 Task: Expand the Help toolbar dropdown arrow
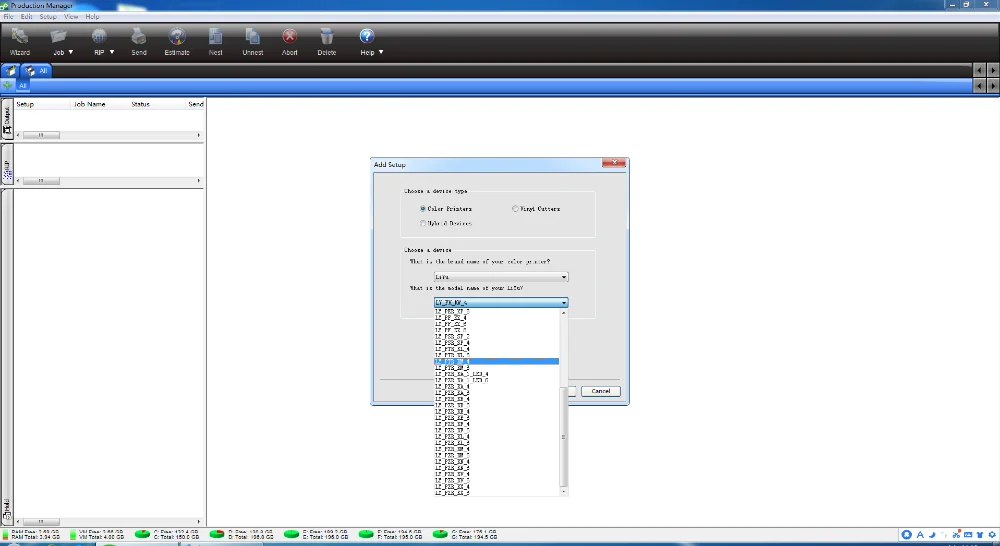(381, 52)
